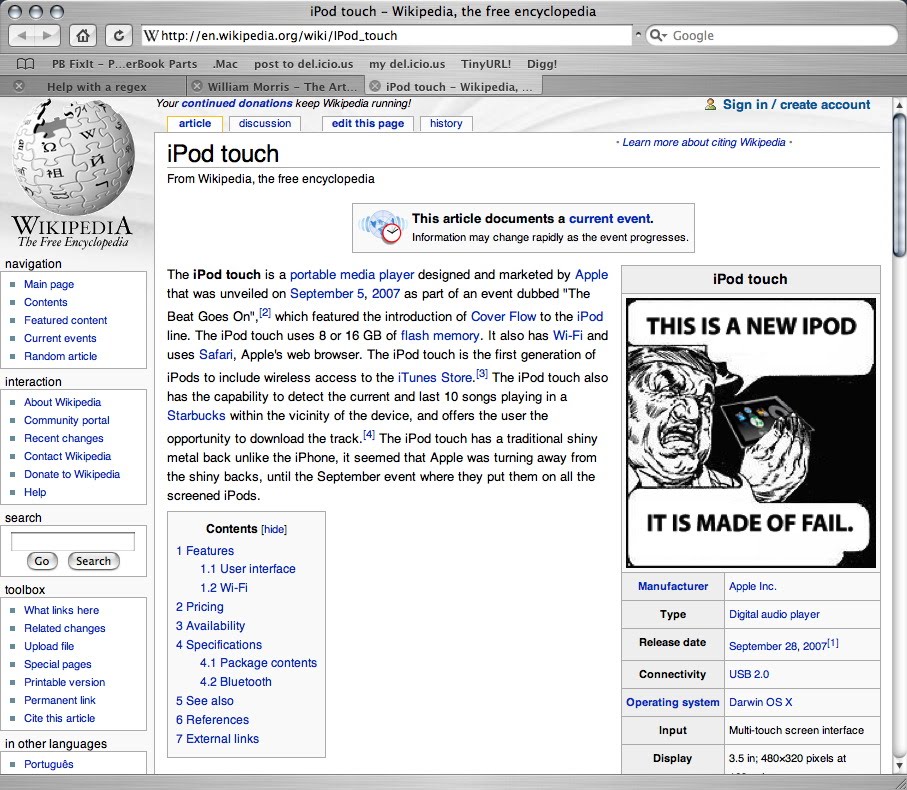This screenshot has width=907, height=790.
Task: Click the Wikipedia globe logo
Action: [73, 157]
